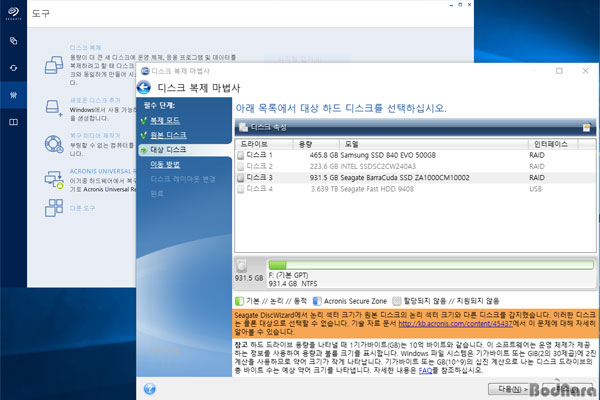This screenshot has height=400, width=600.
Task: Open the 새로운 디스크 추가 link in tools window
Action: pyautogui.click(x=95, y=100)
